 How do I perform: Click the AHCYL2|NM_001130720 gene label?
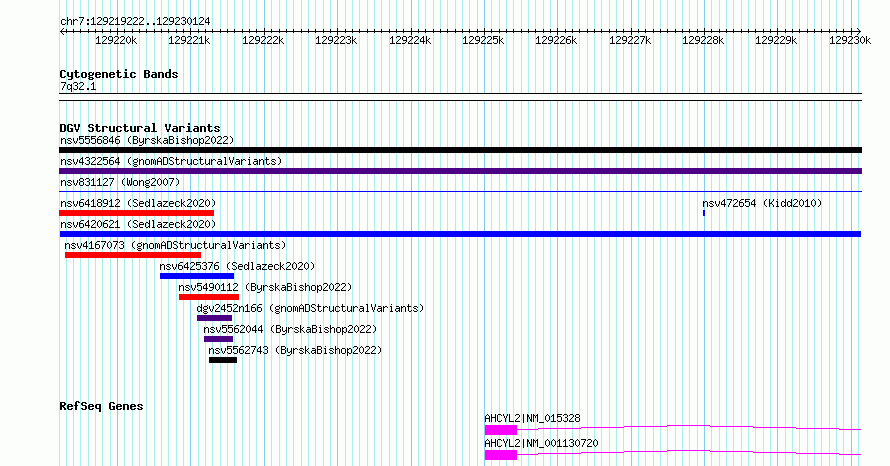click(541, 443)
